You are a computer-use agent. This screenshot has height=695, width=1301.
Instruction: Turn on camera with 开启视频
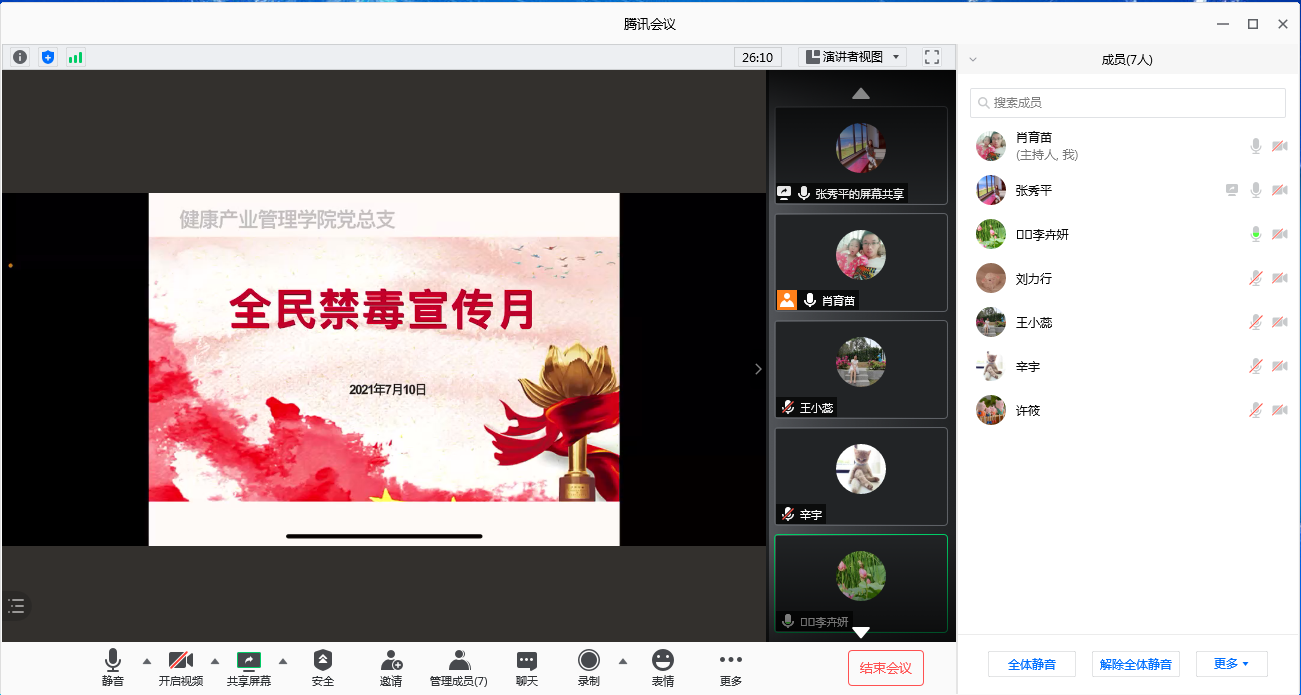coord(181,667)
